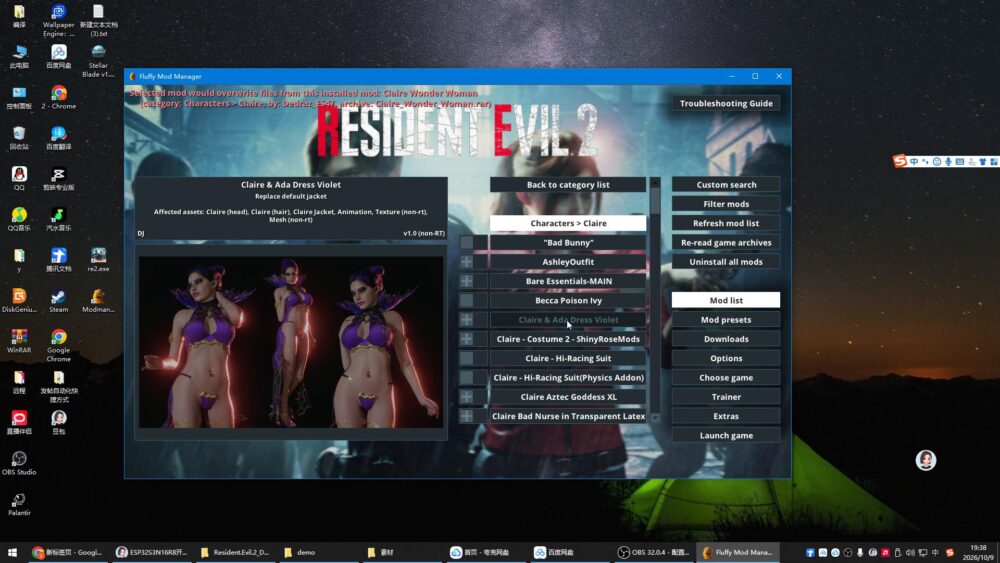
Task: Expand the Bare Essentials-MAIN plus icon
Action: [467, 281]
